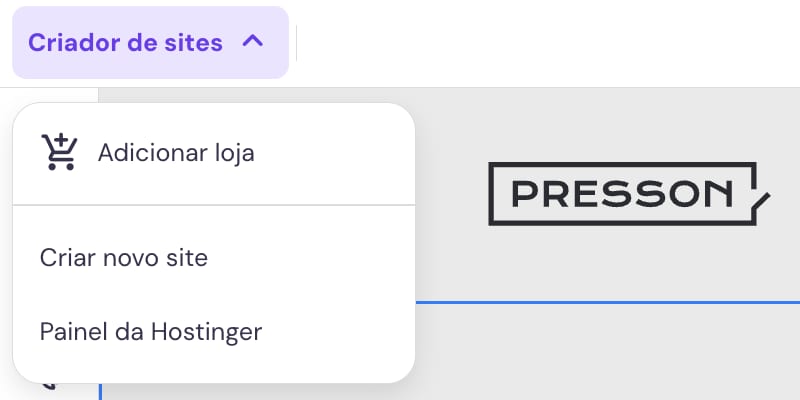Image resolution: width=800 pixels, height=400 pixels.
Task: Click the word "loja" in the dropdown menu
Action: 234,153
